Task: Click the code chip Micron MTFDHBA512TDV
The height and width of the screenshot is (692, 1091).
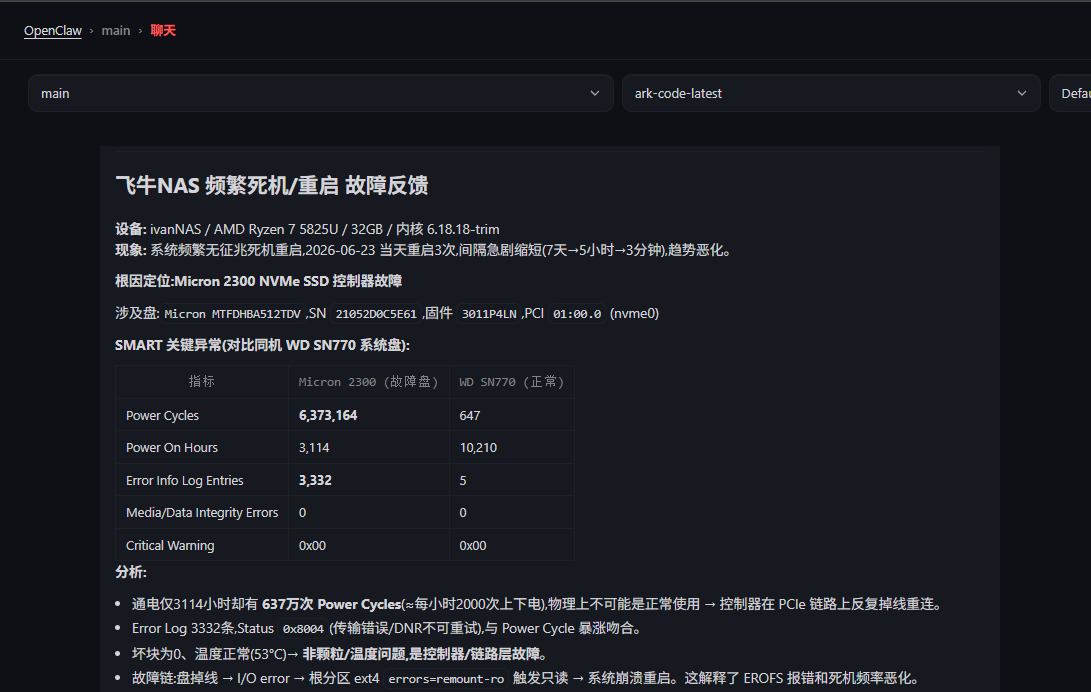Action: (232, 314)
